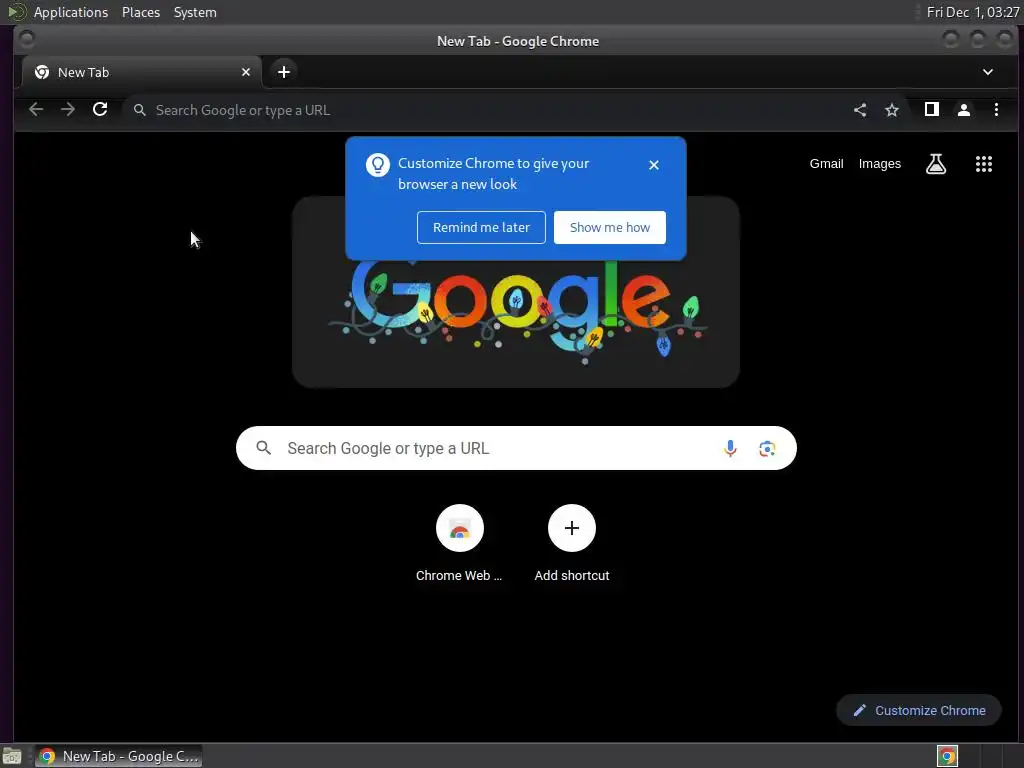Screen dimensions: 1024x768
Task: Click the Chrome icon in bottom-right workspace switcher
Action: pos(947,756)
